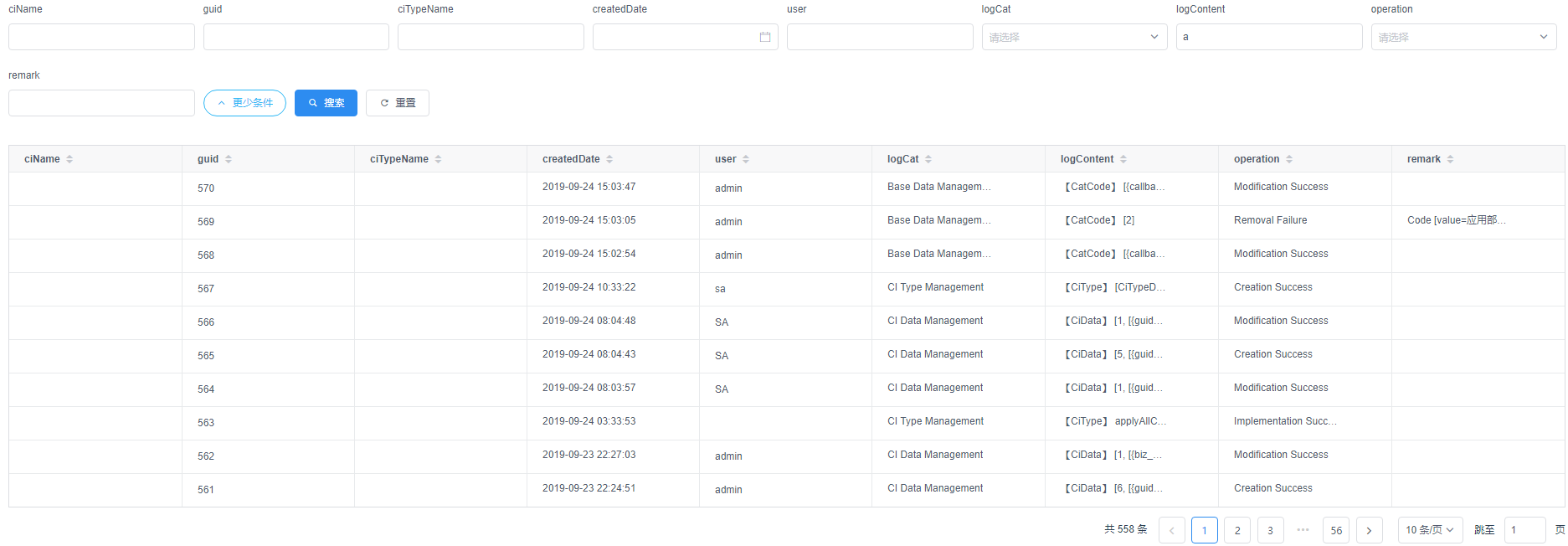This screenshot has width=1568, height=546.
Task: Sort table by ciName column
Action: coord(69,159)
